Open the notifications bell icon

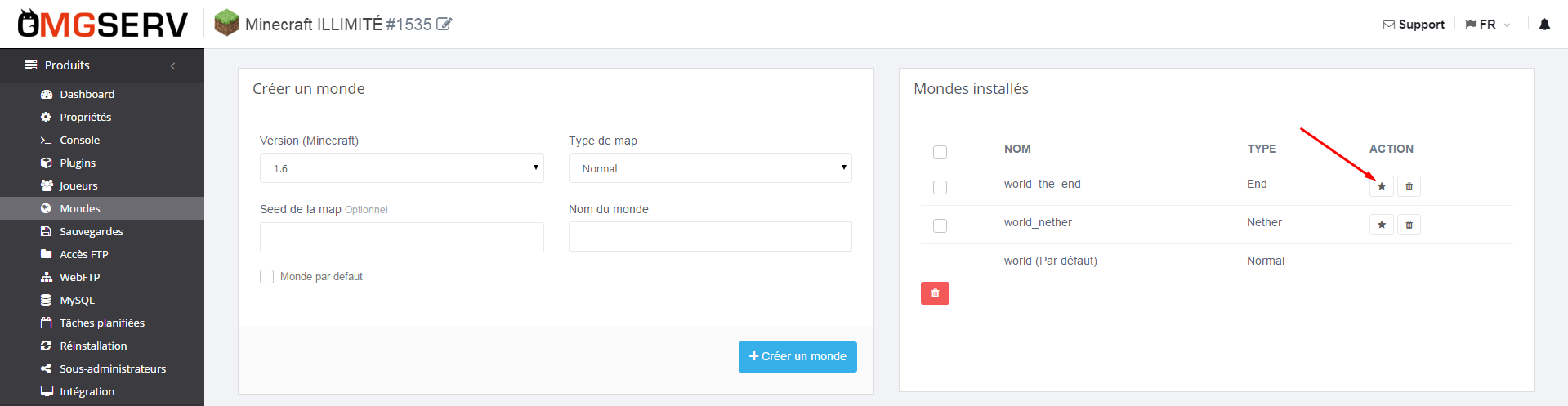pyautogui.click(x=1544, y=25)
